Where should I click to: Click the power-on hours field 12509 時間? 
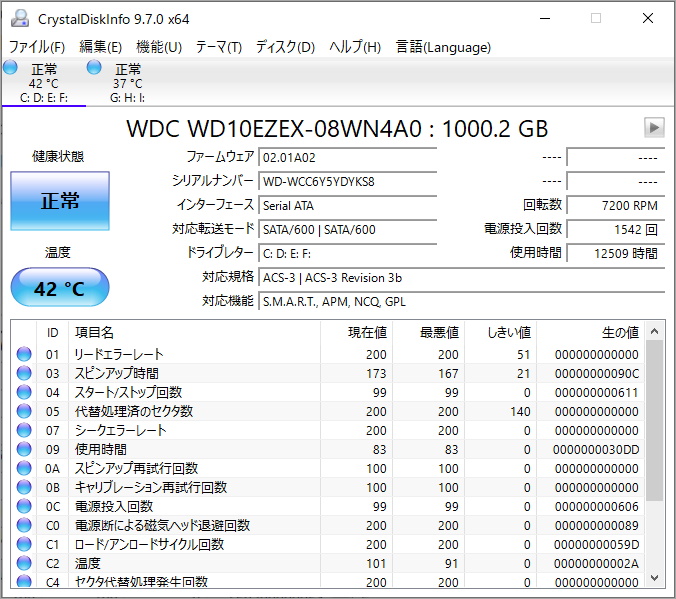(x=616, y=254)
